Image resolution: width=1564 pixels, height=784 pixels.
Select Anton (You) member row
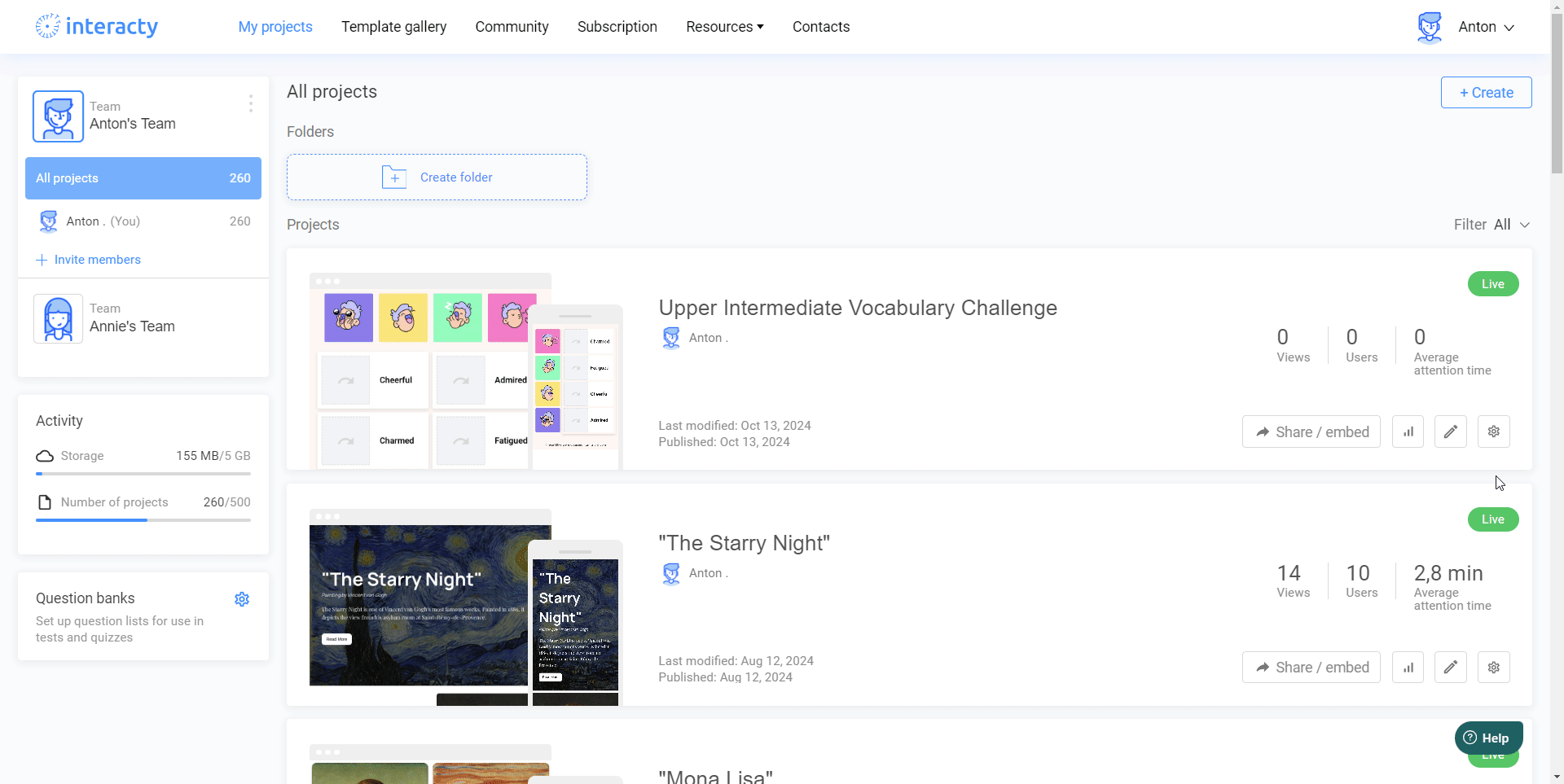pyautogui.click(x=143, y=221)
